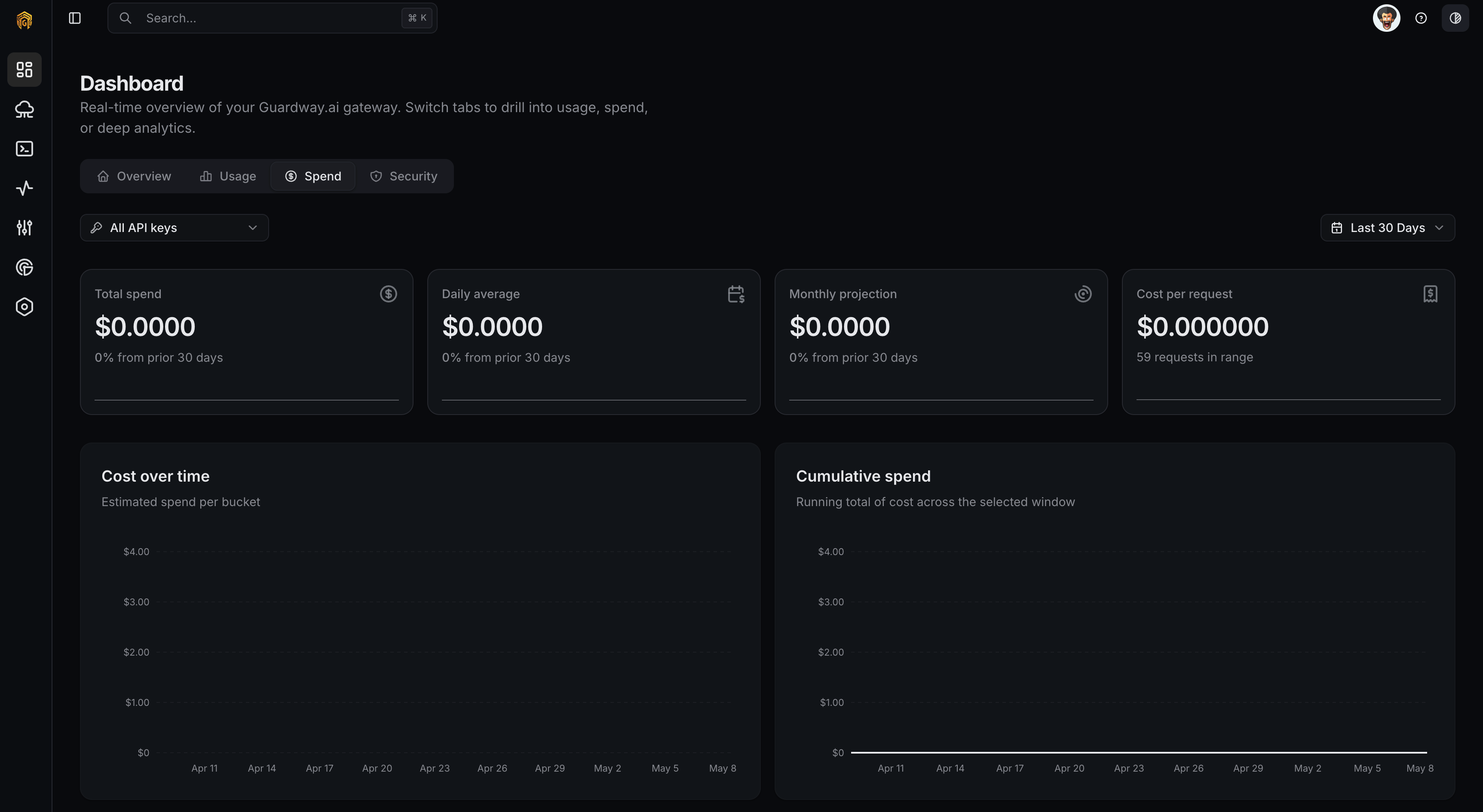Click the Monthly projection card label
Viewport: 1483px width, 812px height.
pyautogui.click(x=843, y=294)
